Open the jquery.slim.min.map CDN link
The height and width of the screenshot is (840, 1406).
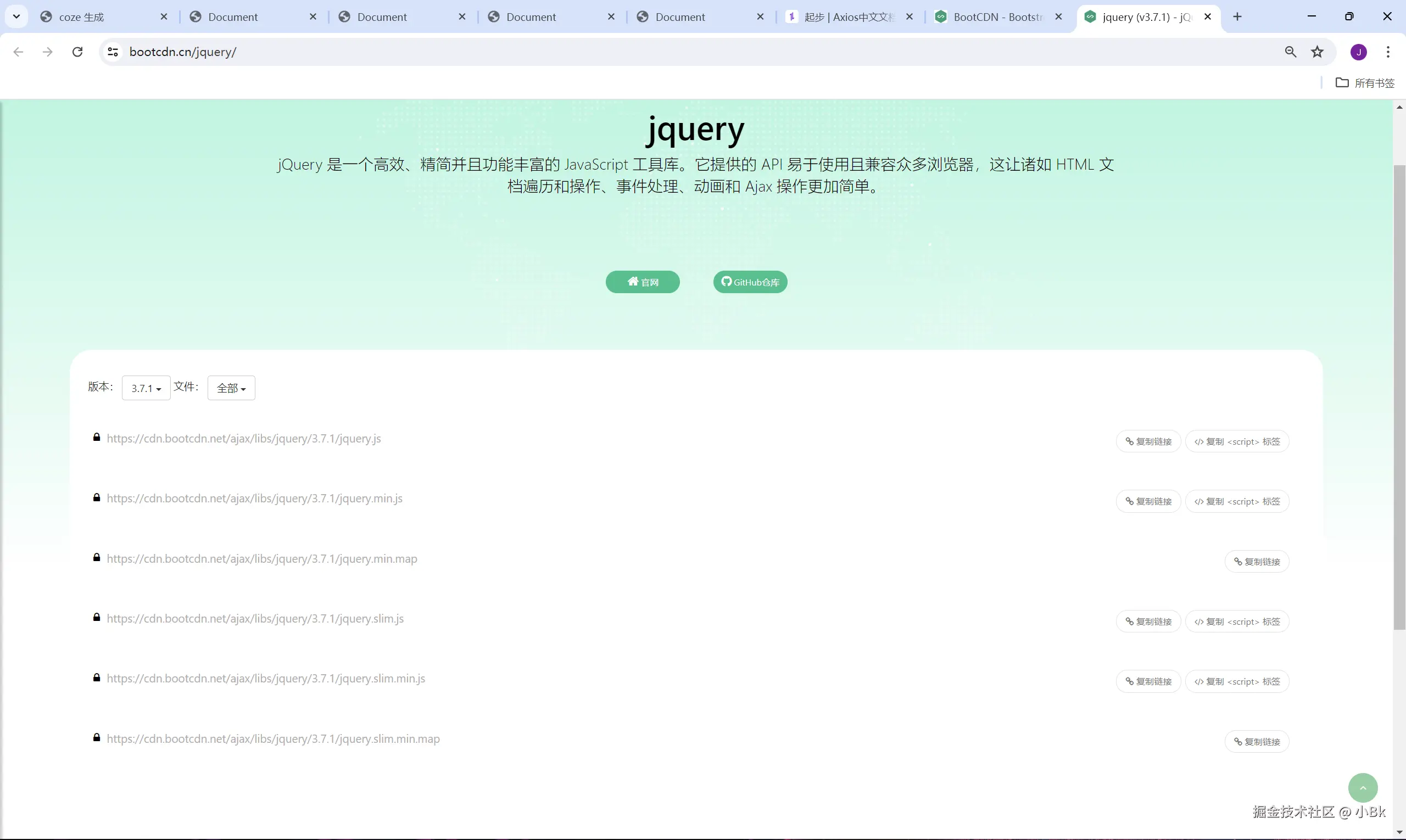pyautogui.click(x=273, y=738)
